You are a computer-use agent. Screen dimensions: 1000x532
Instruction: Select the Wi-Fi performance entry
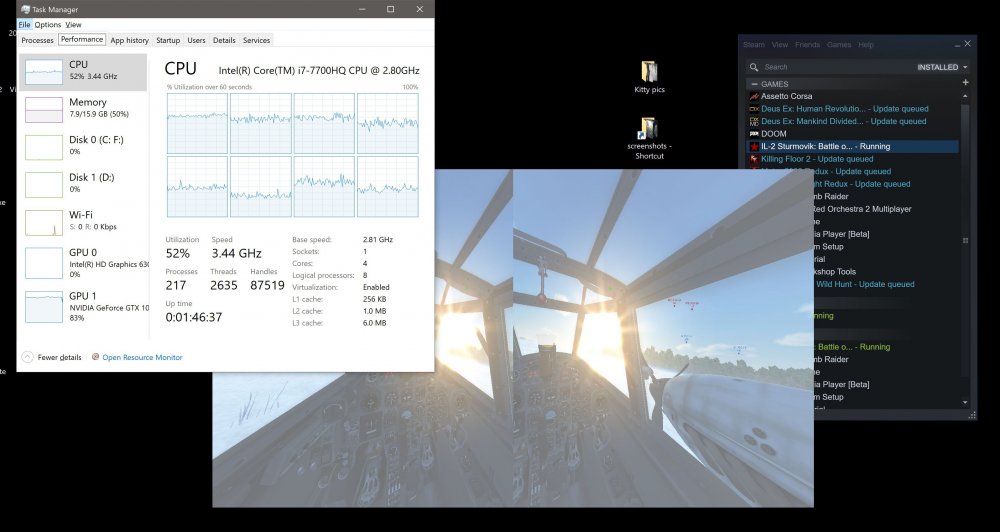83,223
